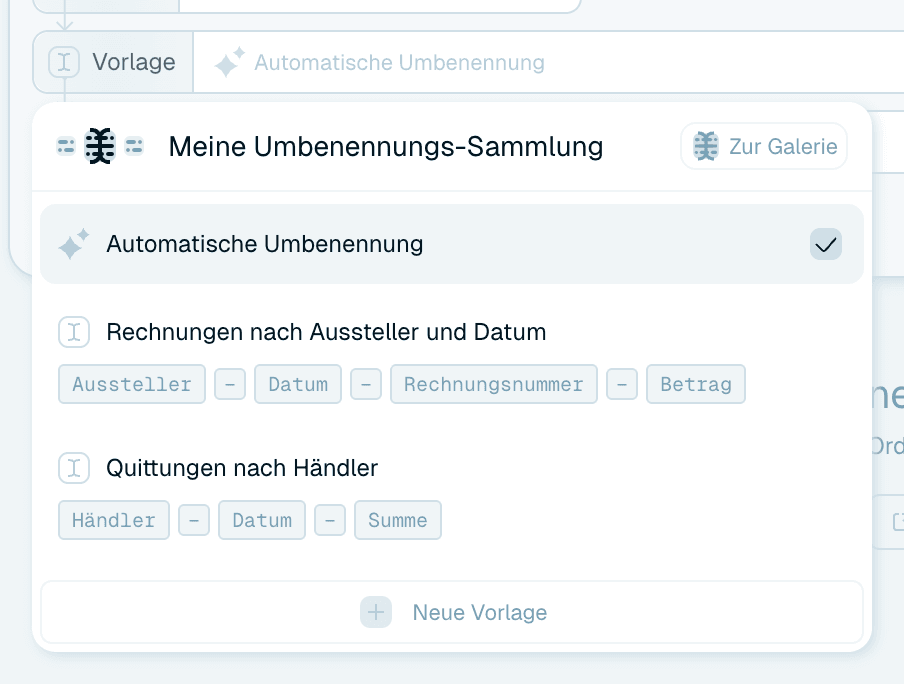The image size is (904, 684).
Task: Click the Rechnungsnummer token chip
Action: (x=494, y=384)
